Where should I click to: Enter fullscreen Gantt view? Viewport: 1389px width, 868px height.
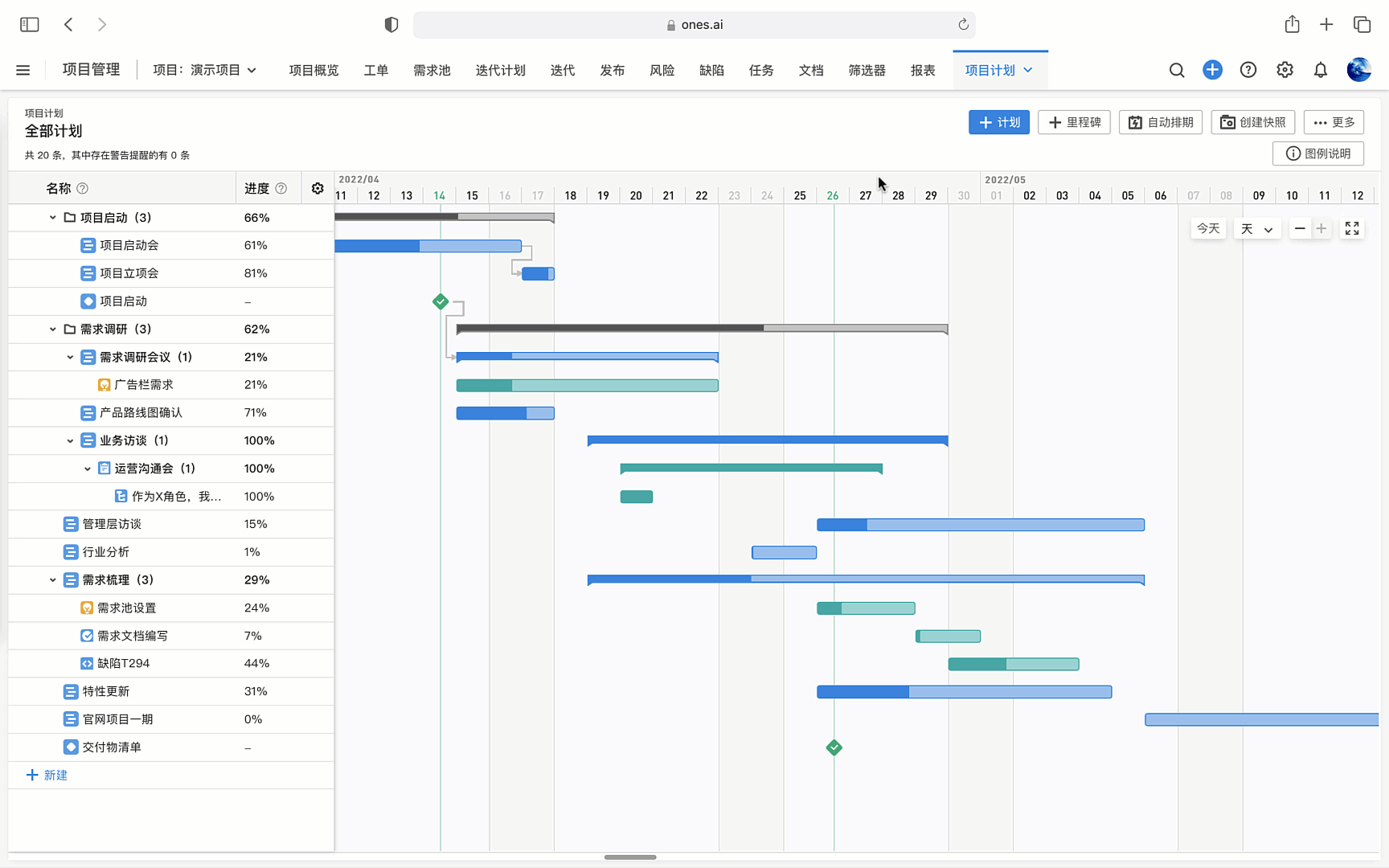click(1352, 229)
